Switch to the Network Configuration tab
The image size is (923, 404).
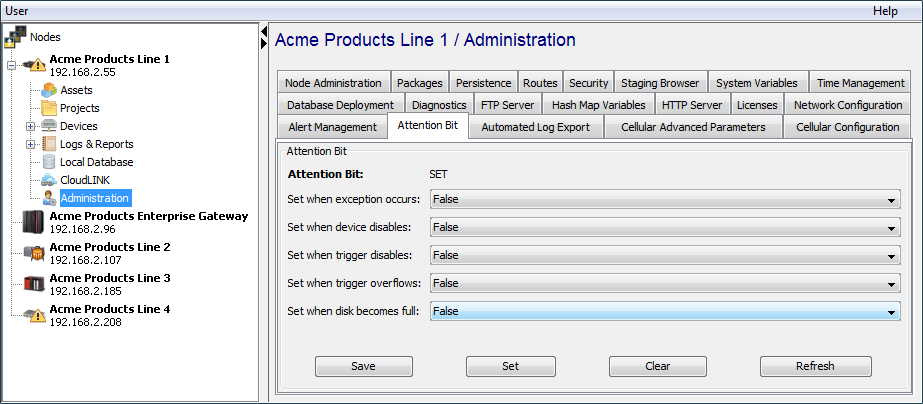click(x=848, y=105)
